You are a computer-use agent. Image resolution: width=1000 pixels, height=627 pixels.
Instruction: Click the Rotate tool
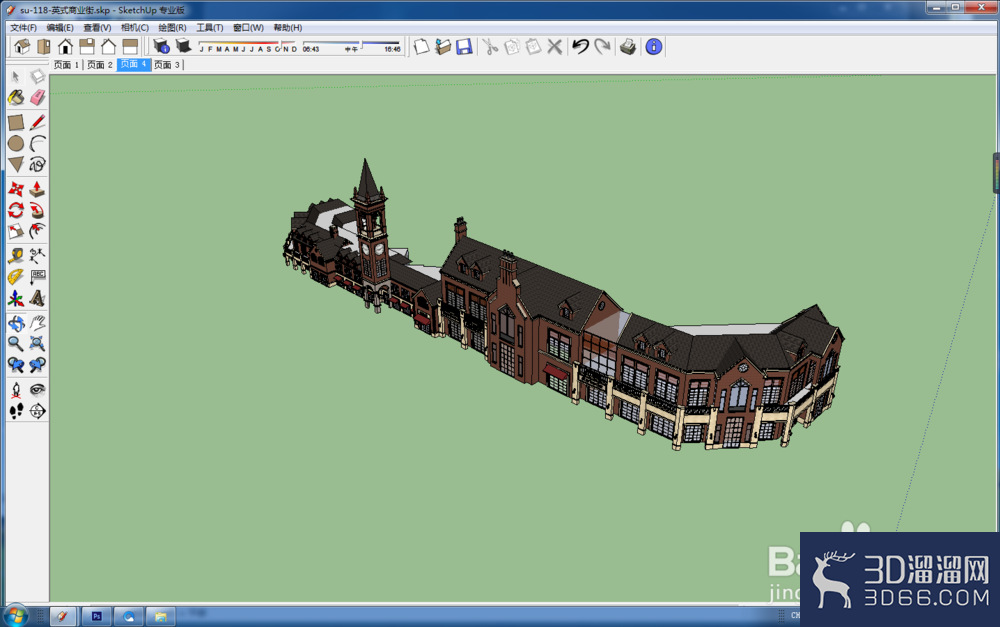[x=16, y=210]
